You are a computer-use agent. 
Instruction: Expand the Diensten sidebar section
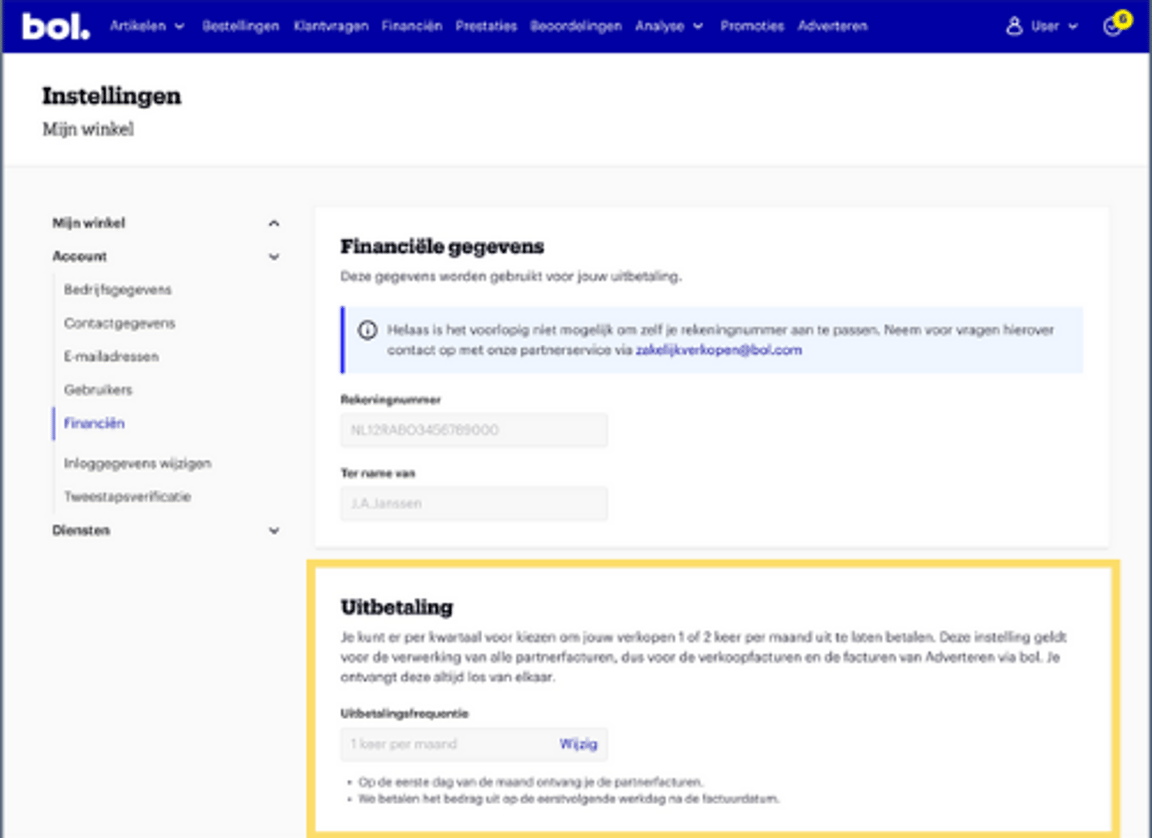[x=274, y=531]
